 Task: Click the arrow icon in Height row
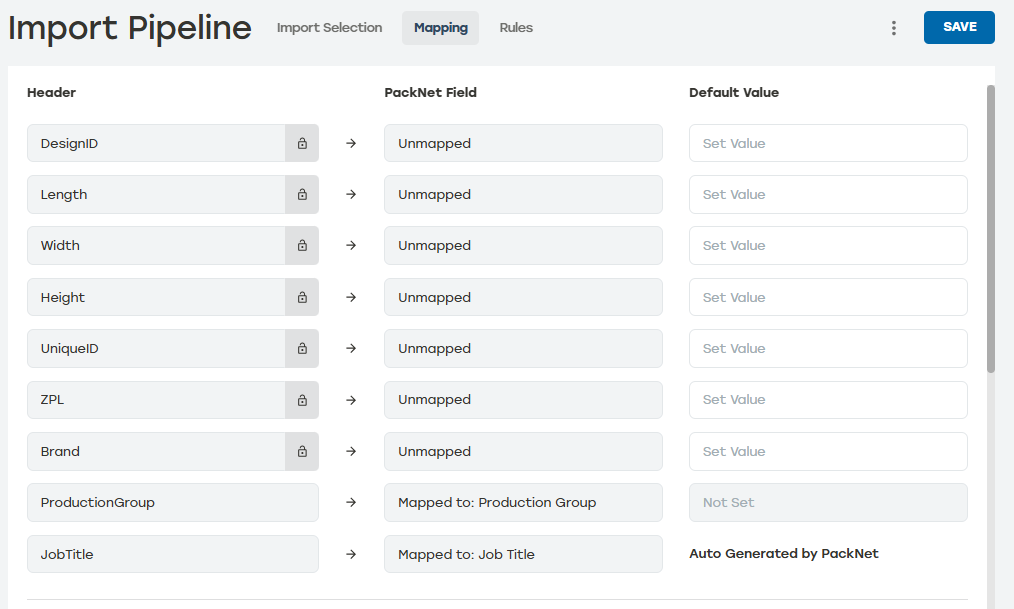[x=351, y=297]
